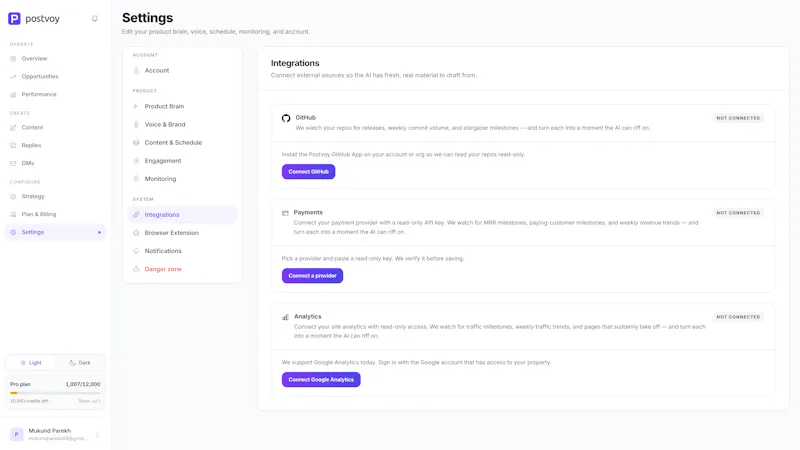Image resolution: width=800 pixels, height=450 pixels.
Task: Open Strategy page
Action: [55, 196]
